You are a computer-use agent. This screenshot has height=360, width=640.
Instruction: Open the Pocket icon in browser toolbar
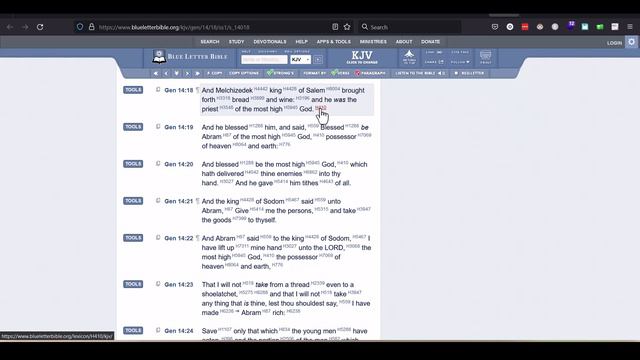[495, 27]
